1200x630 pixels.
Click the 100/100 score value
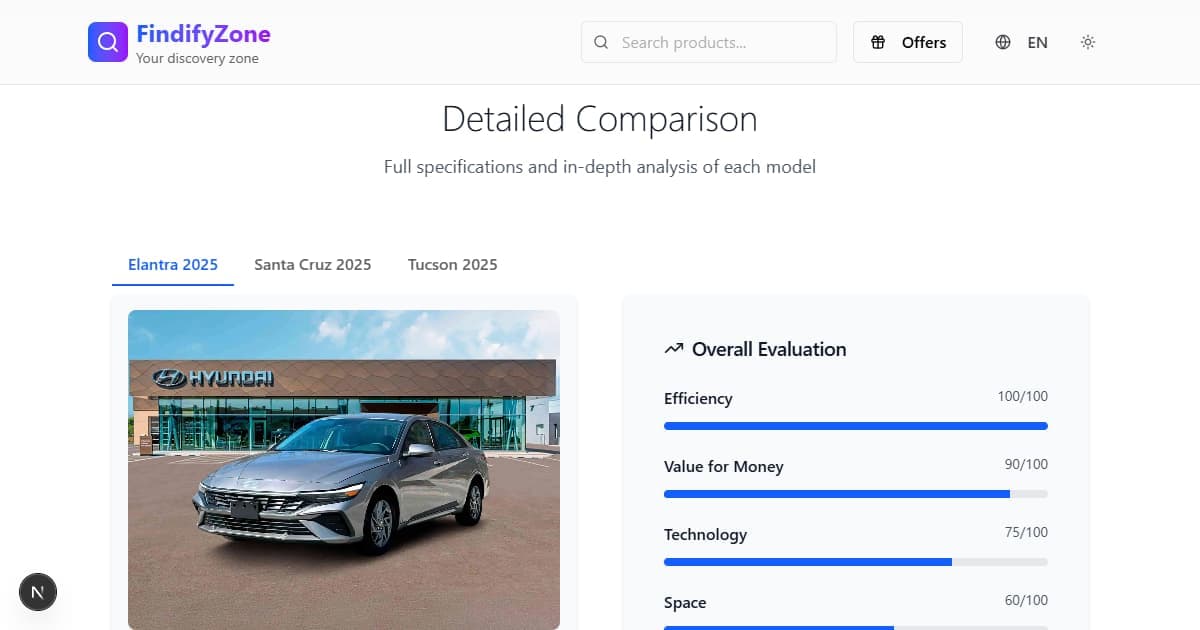(1023, 397)
